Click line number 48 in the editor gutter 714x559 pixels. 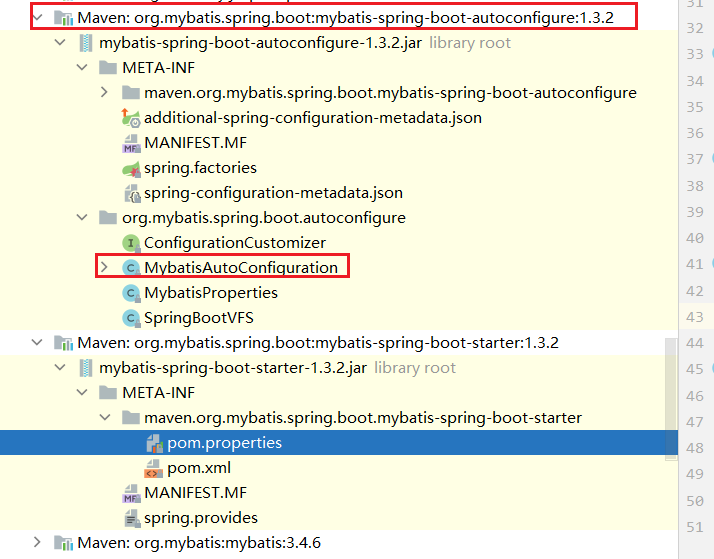(x=694, y=448)
